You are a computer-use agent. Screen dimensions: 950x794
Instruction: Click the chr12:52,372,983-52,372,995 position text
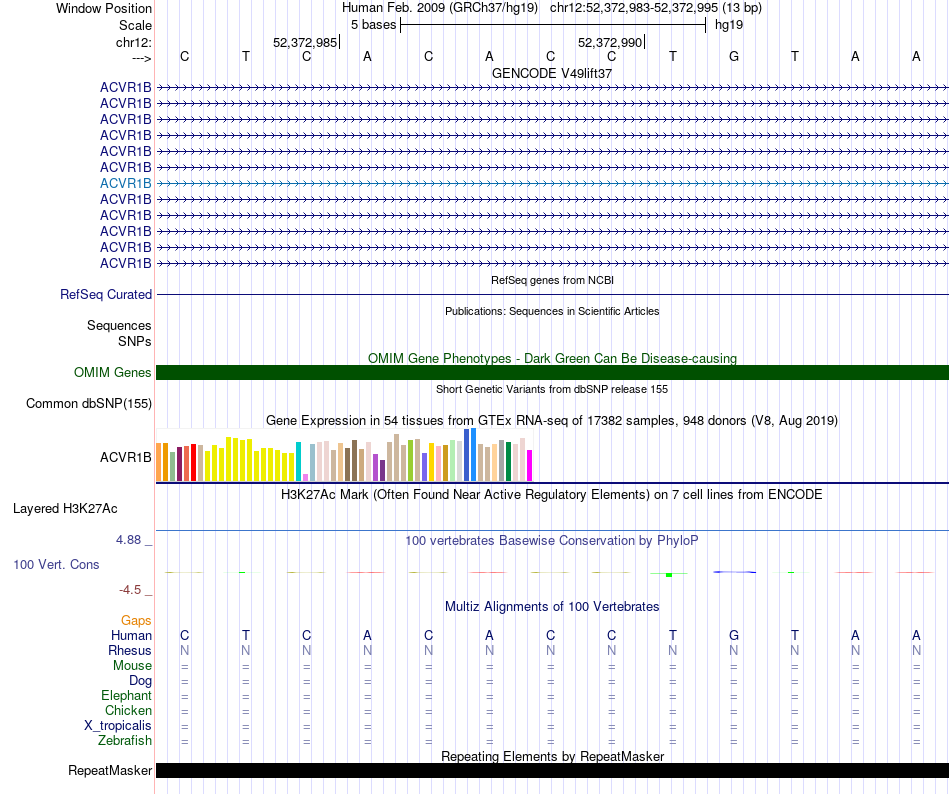pyautogui.click(x=656, y=8)
